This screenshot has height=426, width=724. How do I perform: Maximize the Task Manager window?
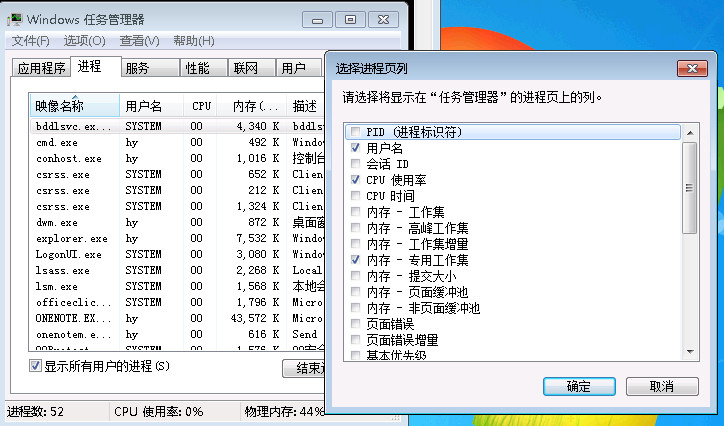pos(350,20)
